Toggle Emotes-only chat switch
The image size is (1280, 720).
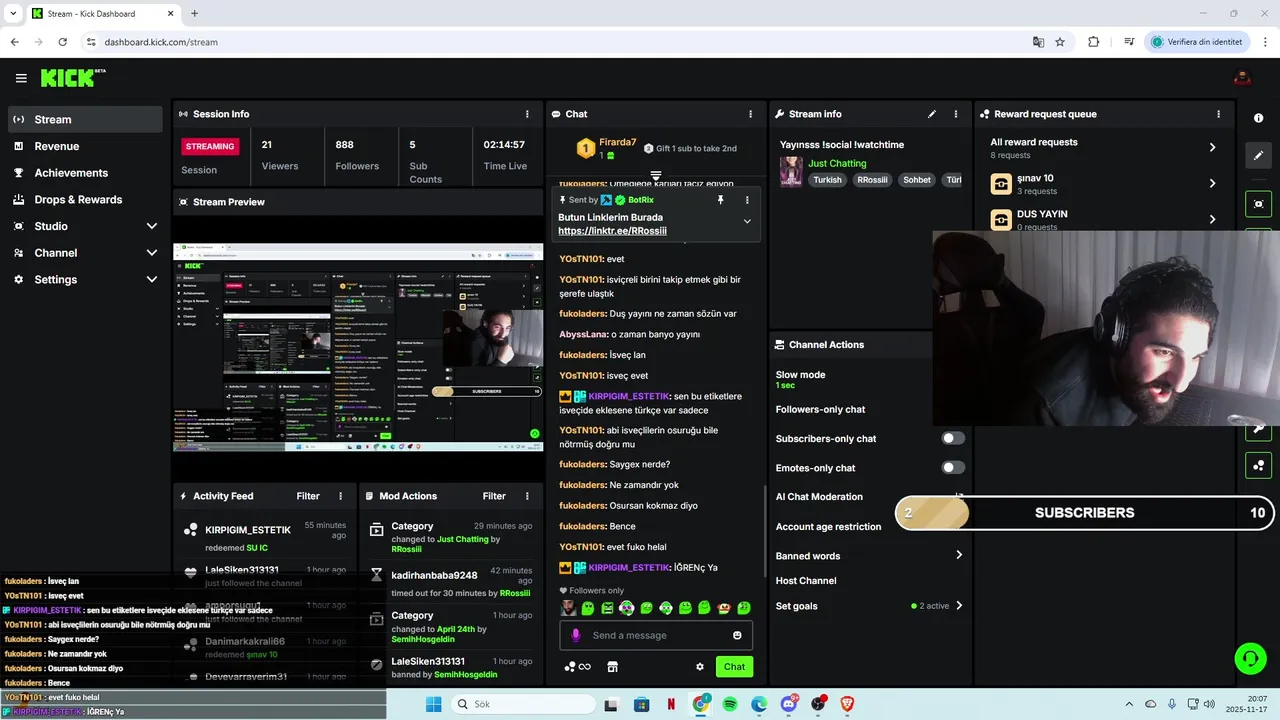(x=953, y=467)
